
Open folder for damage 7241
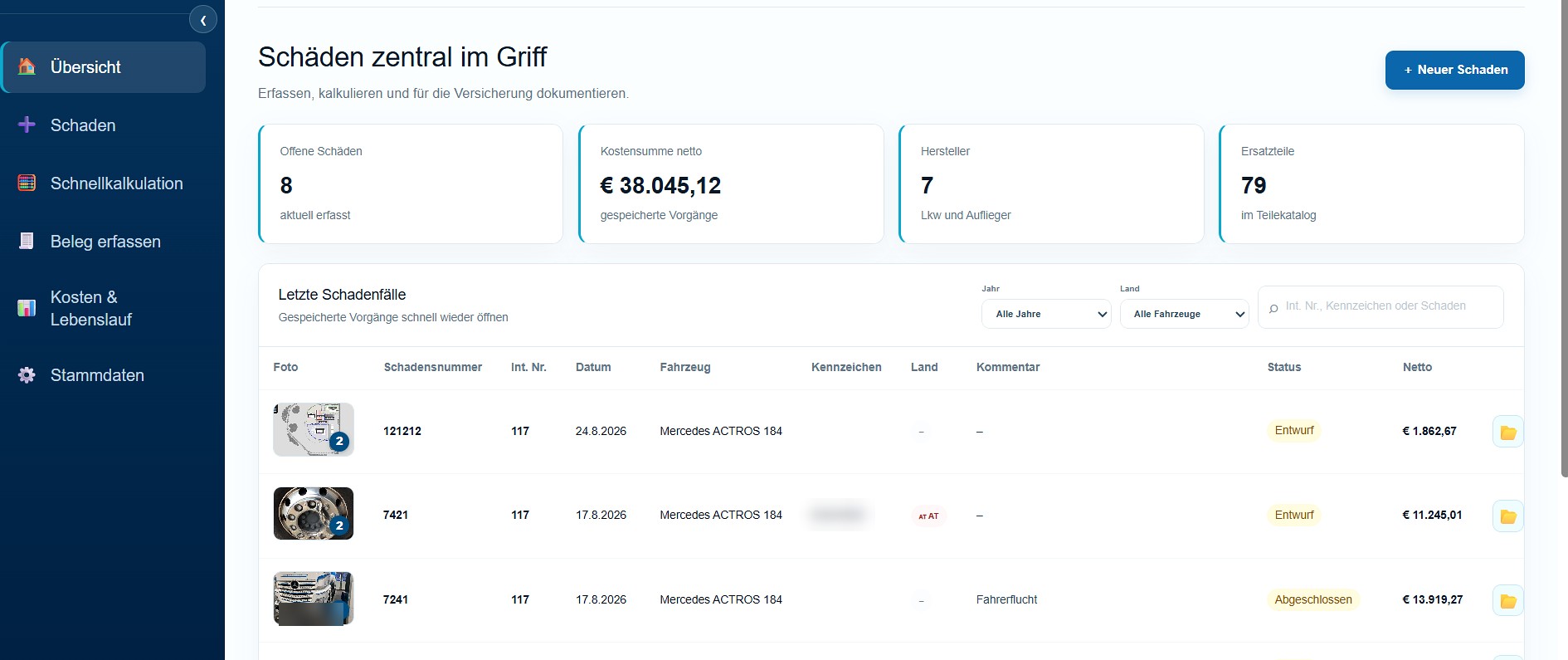coord(1507,600)
